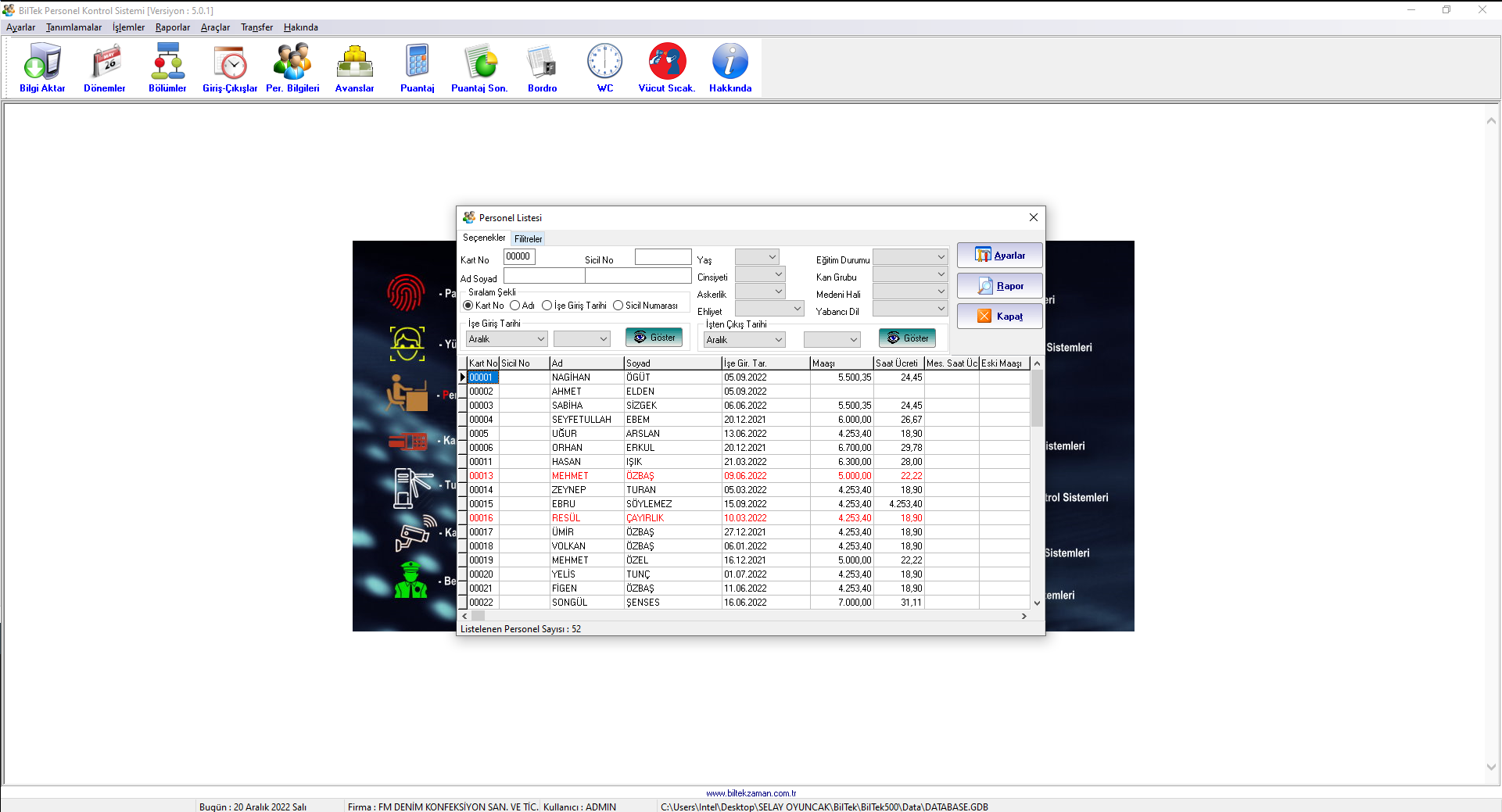Select Sicil Numarası sorting option
This screenshot has width=1502, height=812.
pyautogui.click(x=618, y=306)
